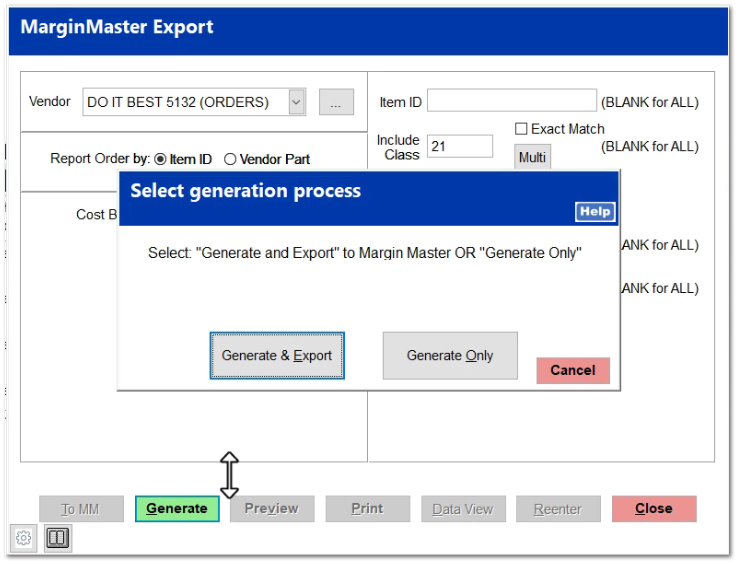738x564 pixels.
Task: Open the Vendor dropdown arrow
Action: 297,102
